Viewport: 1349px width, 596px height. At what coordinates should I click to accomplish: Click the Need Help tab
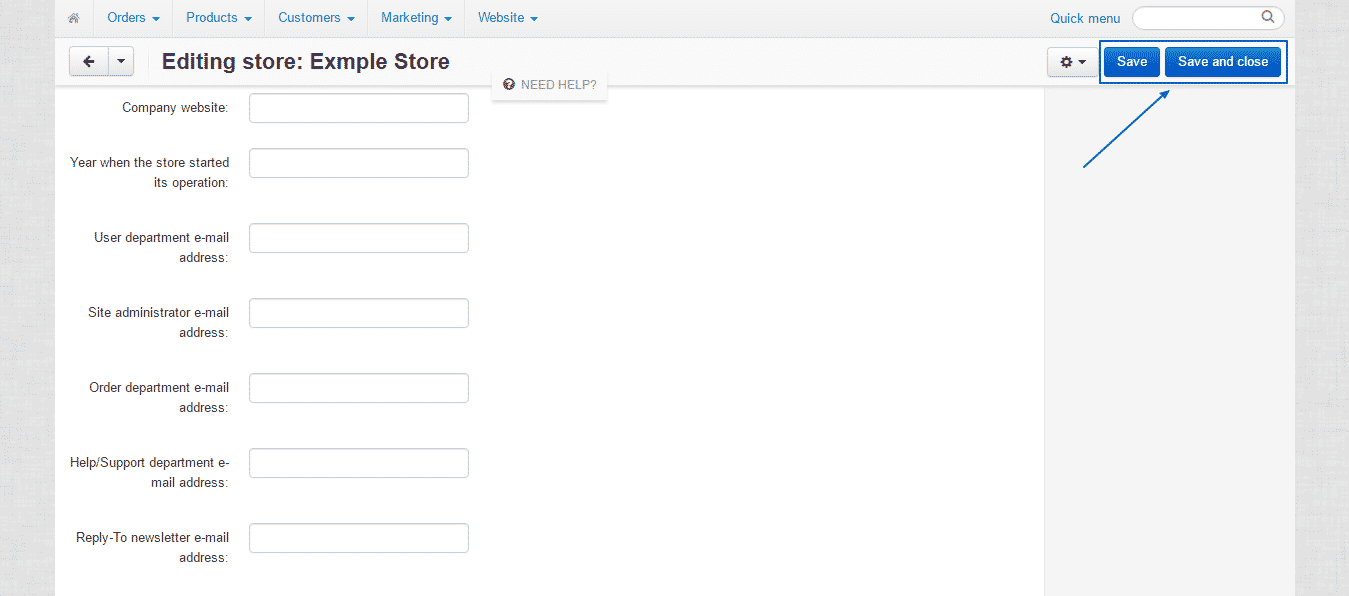click(x=549, y=85)
